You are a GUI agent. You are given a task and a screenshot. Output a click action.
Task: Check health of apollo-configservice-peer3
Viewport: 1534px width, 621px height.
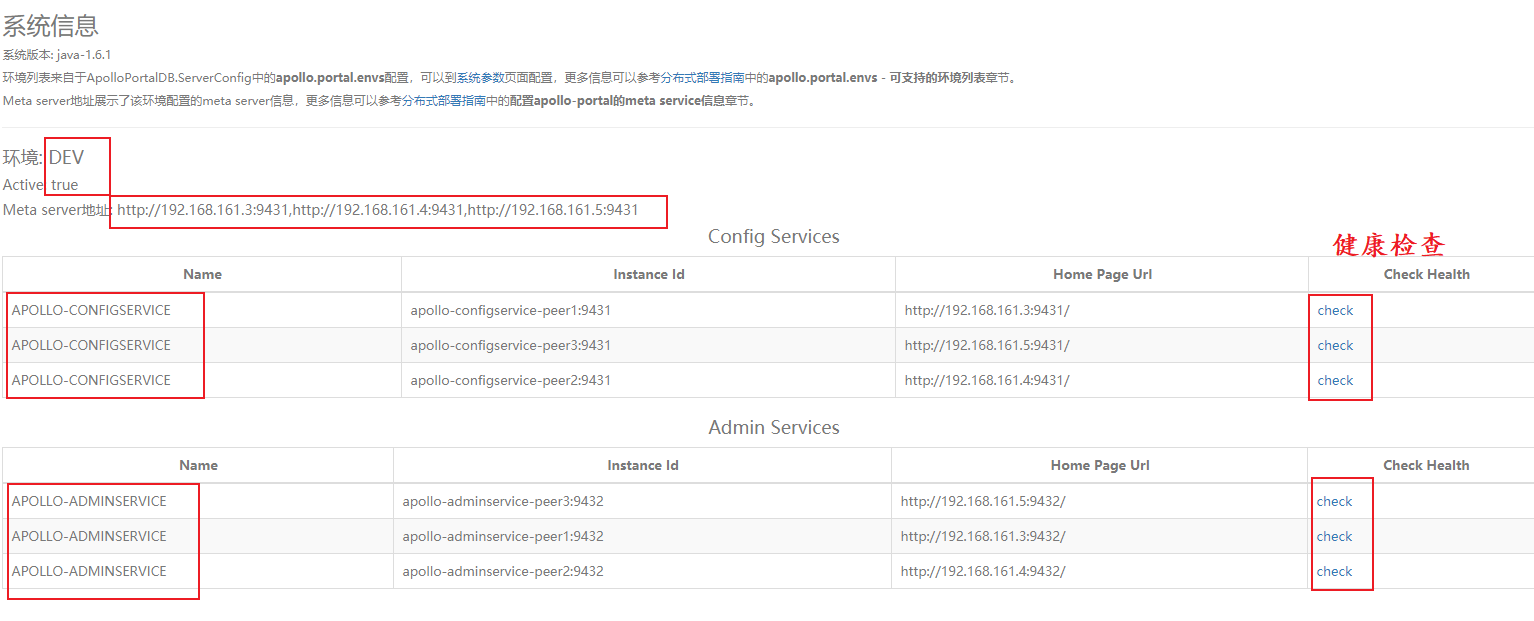tap(1335, 345)
